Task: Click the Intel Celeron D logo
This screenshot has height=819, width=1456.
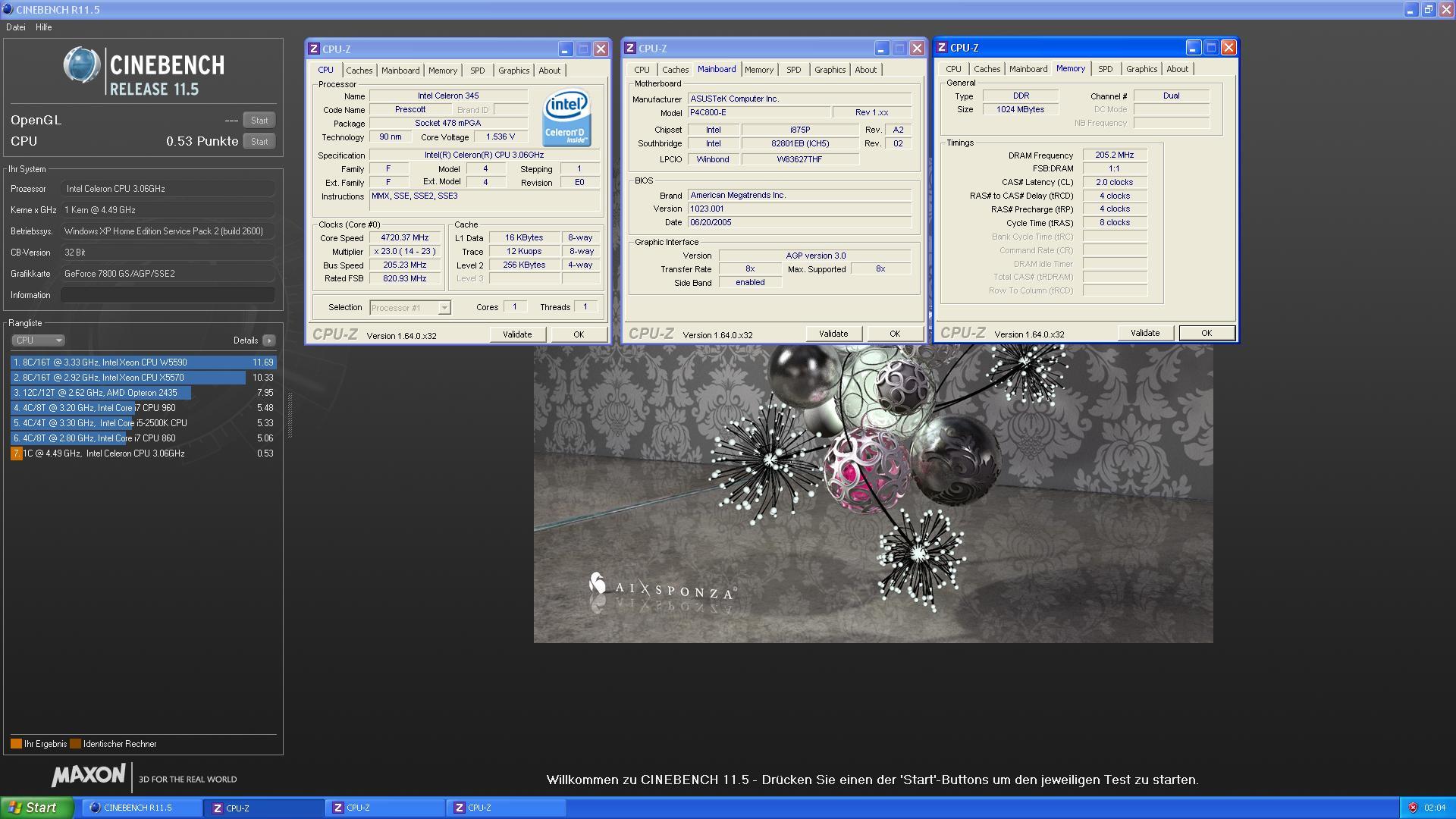Action: coord(566,118)
